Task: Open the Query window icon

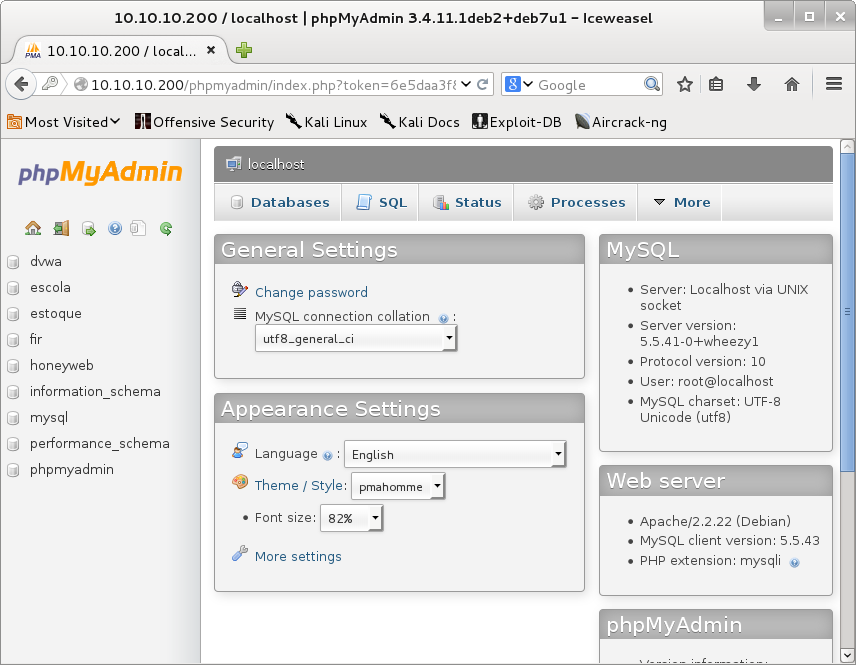Action: click(88, 228)
